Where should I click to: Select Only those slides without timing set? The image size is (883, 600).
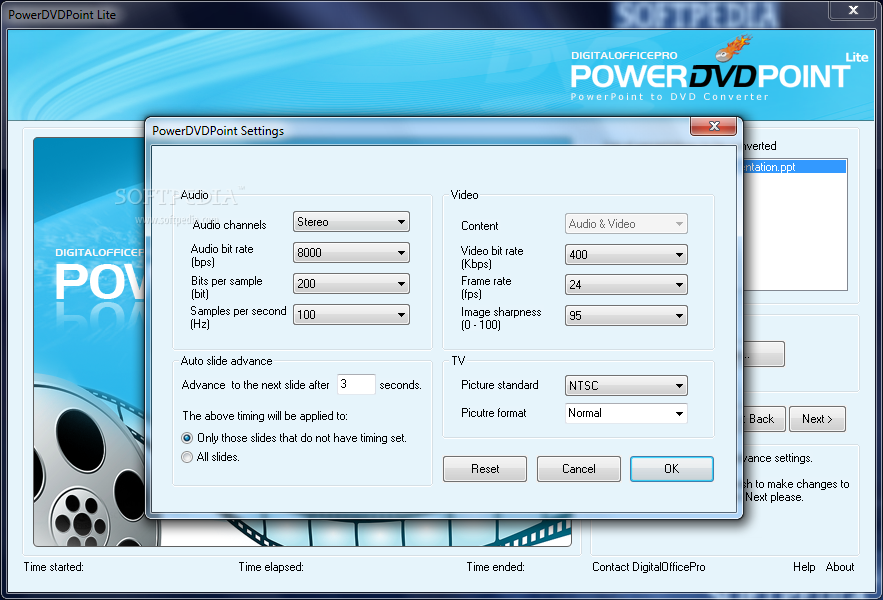pos(187,438)
